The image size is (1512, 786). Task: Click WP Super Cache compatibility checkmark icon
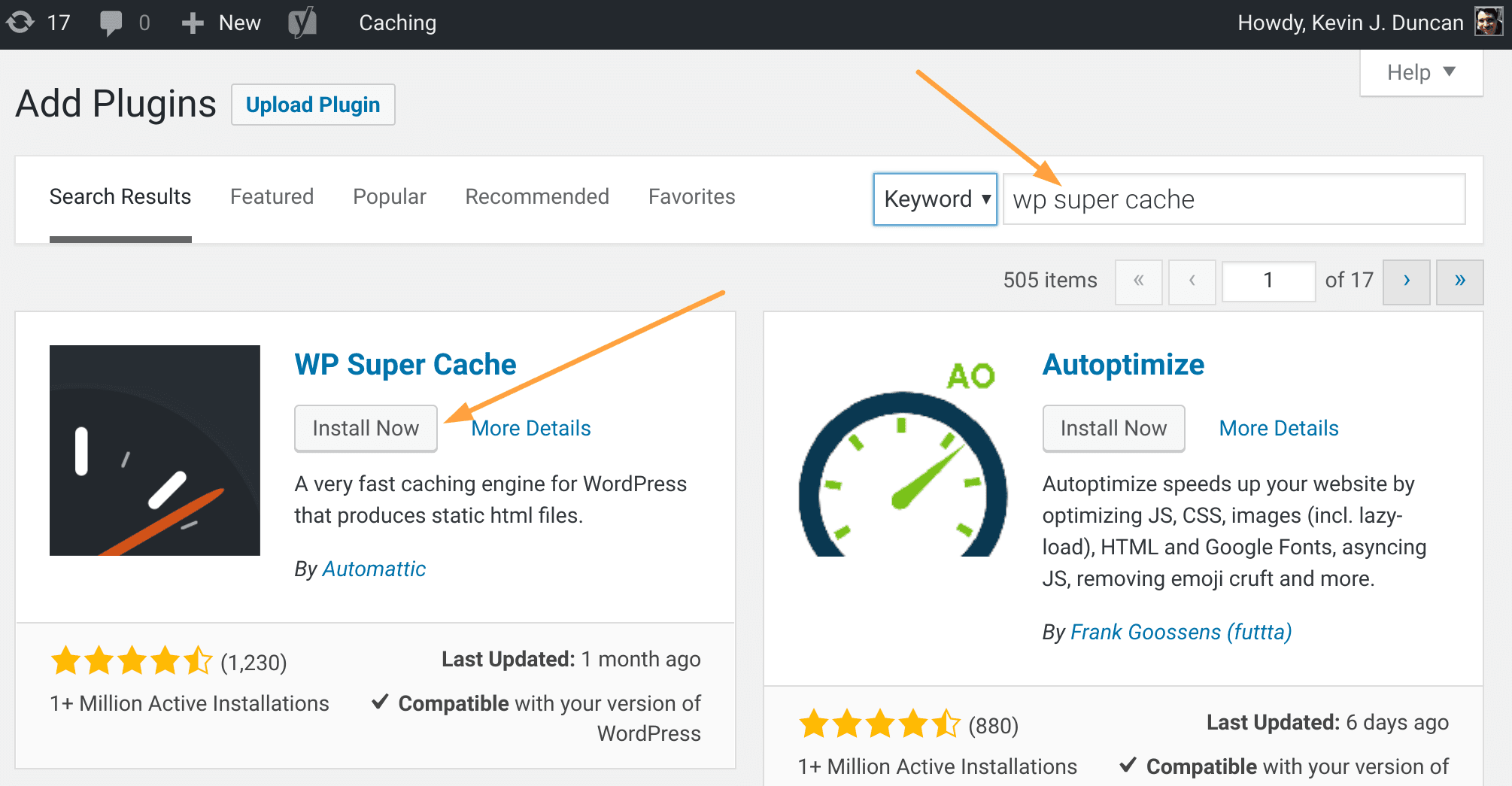point(380,702)
